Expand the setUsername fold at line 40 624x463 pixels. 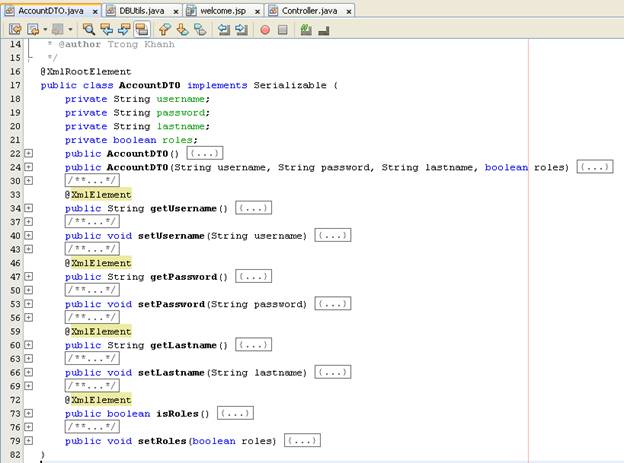pyautogui.click(x=28, y=235)
